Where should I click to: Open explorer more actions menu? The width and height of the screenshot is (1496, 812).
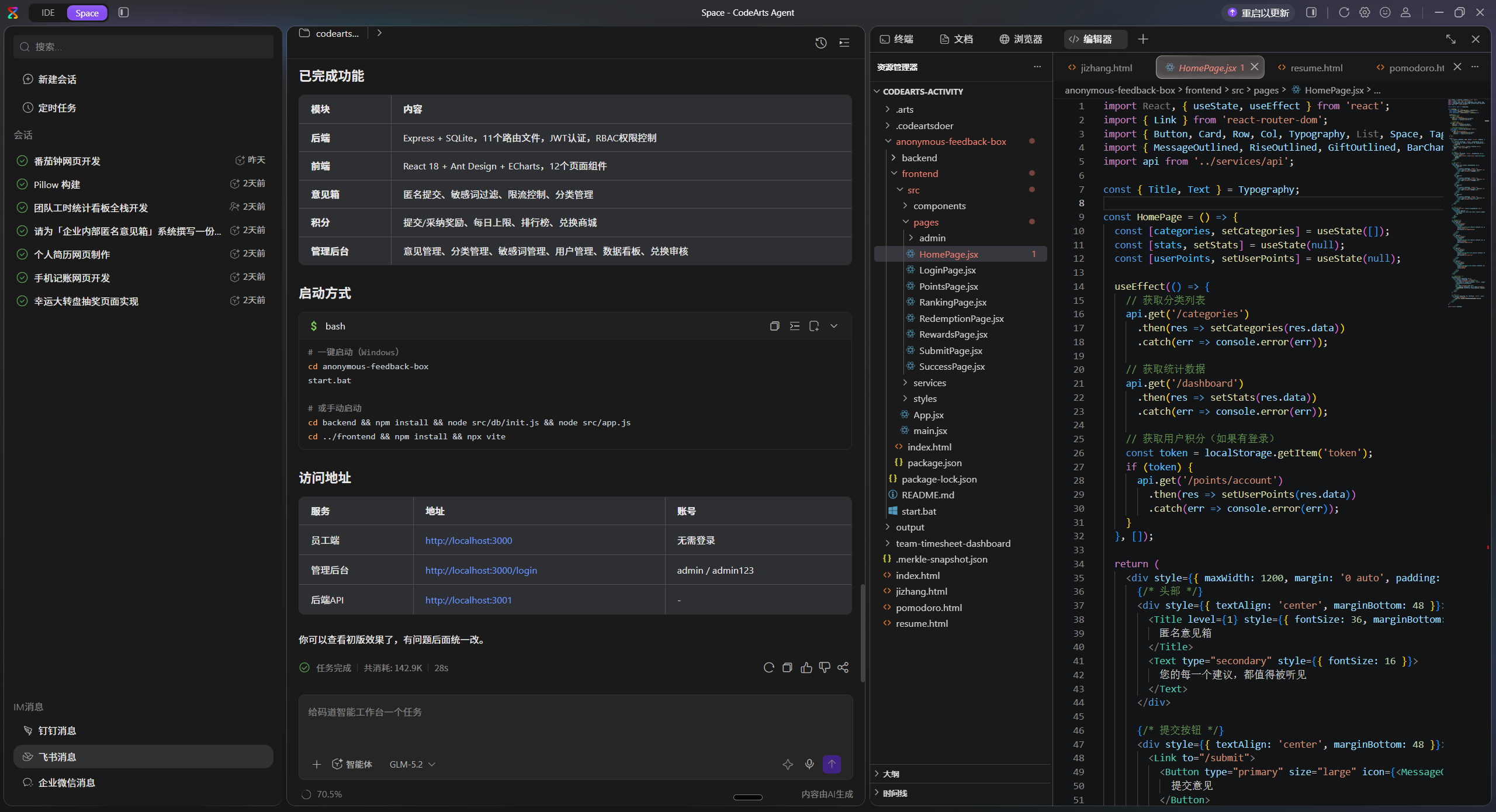click(1037, 67)
